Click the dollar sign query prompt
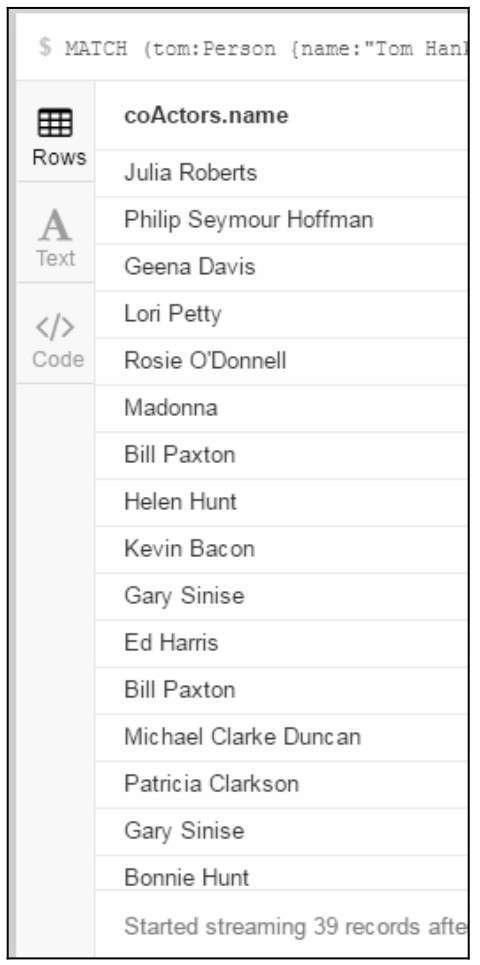 tap(45, 48)
